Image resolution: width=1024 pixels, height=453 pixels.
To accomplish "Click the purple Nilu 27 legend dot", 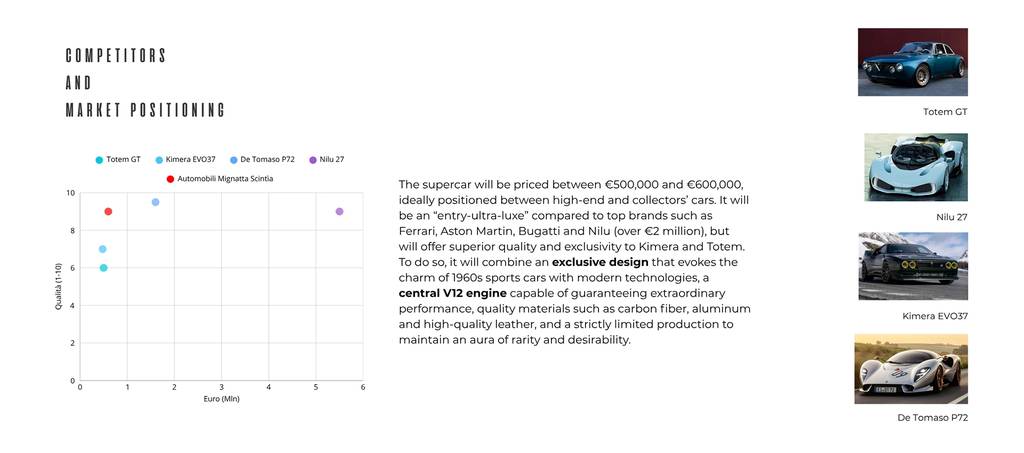I will pyautogui.click(x=313, y=160).
